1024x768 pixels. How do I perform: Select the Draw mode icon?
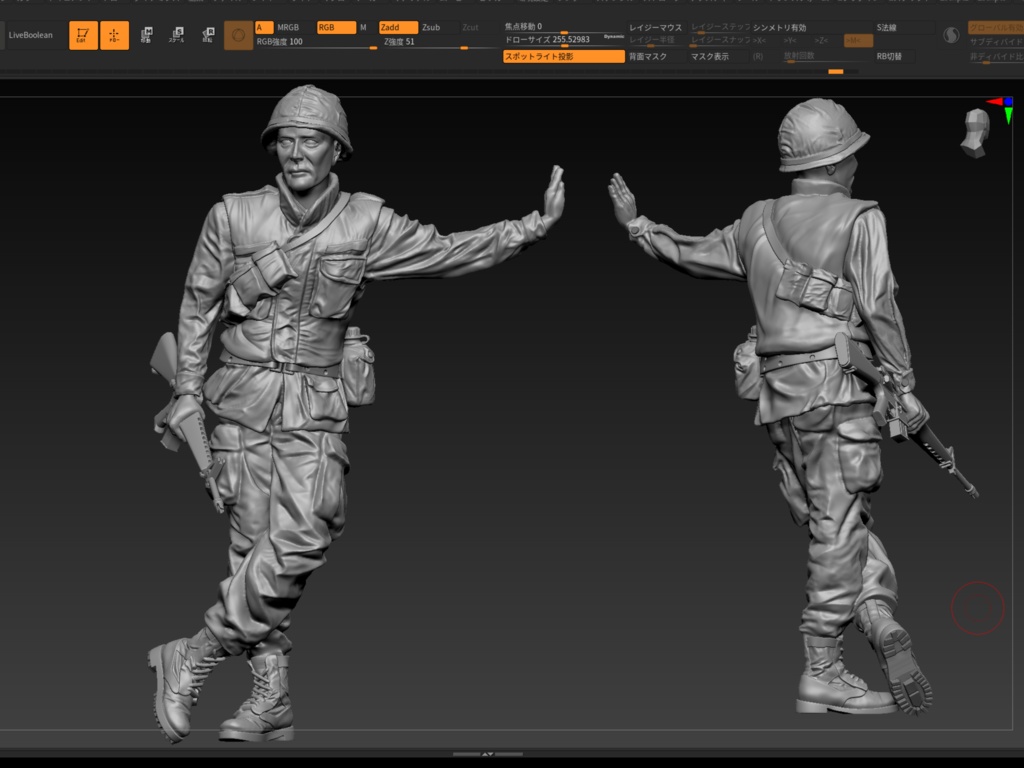coord(114,36)
